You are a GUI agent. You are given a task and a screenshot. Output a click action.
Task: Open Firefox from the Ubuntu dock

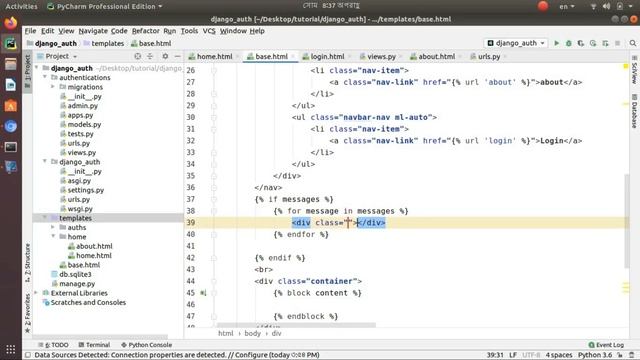[x=11, y=22]
